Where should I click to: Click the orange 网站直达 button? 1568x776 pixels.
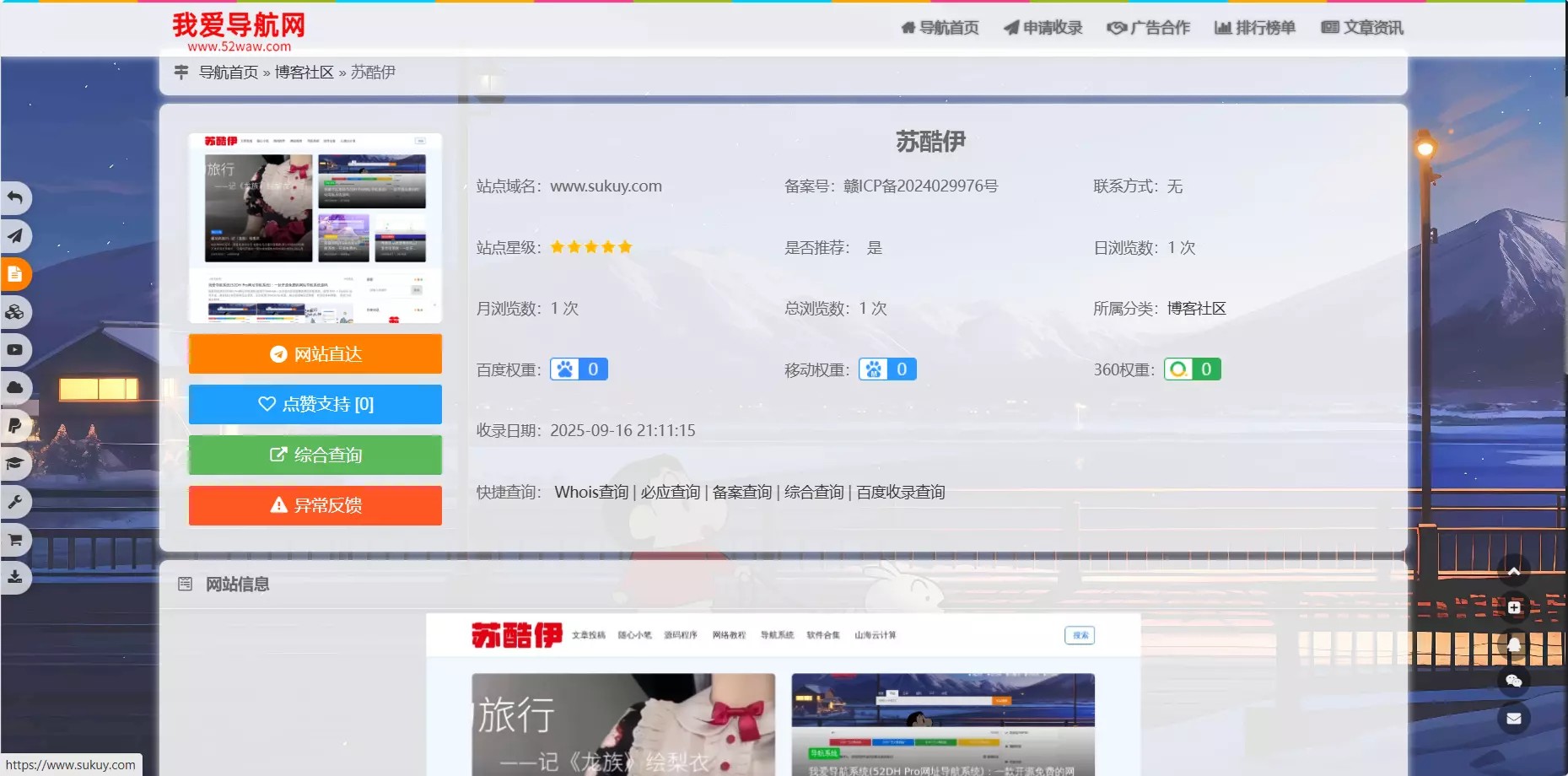point(315,353)
